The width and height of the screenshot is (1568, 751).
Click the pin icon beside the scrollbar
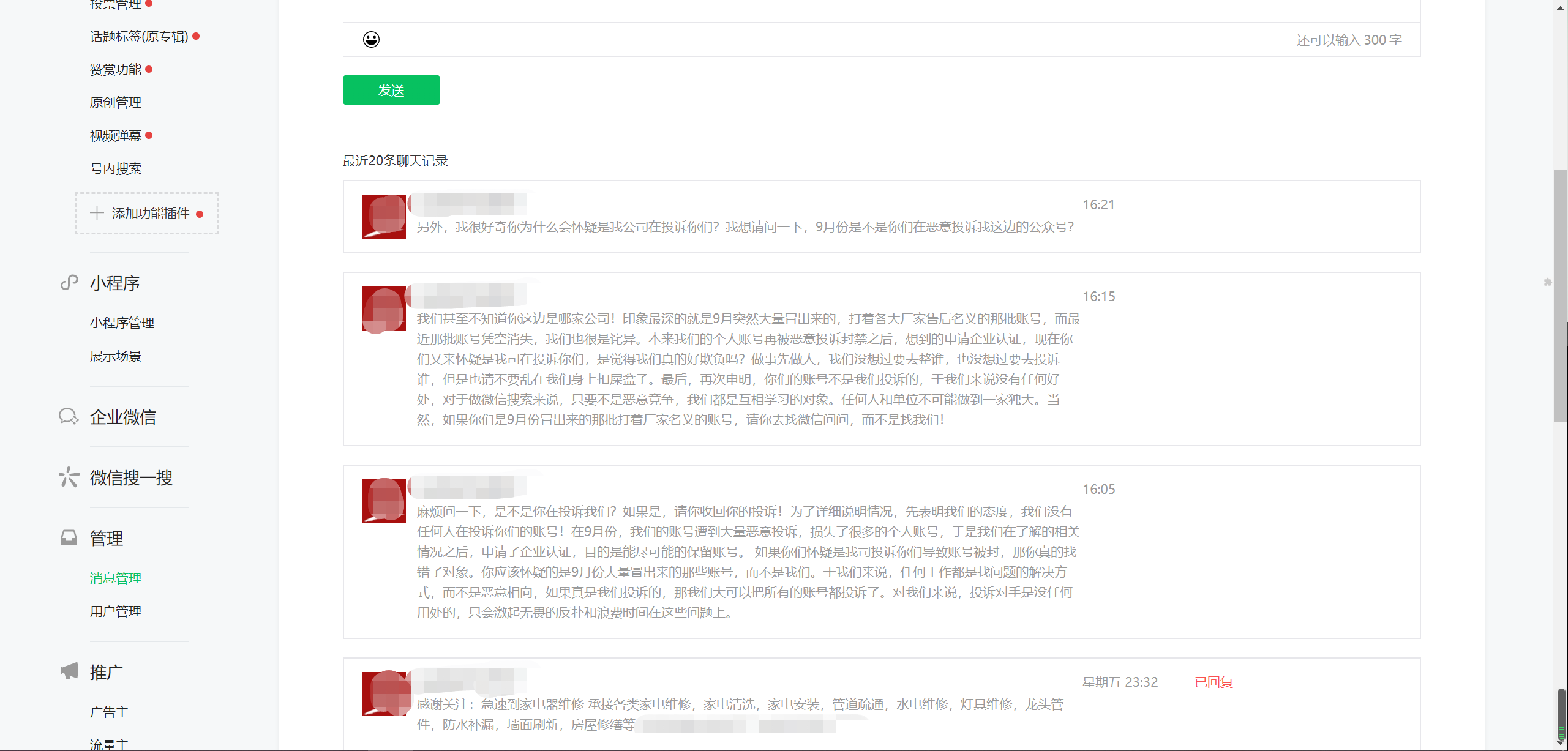(1547, 282)
